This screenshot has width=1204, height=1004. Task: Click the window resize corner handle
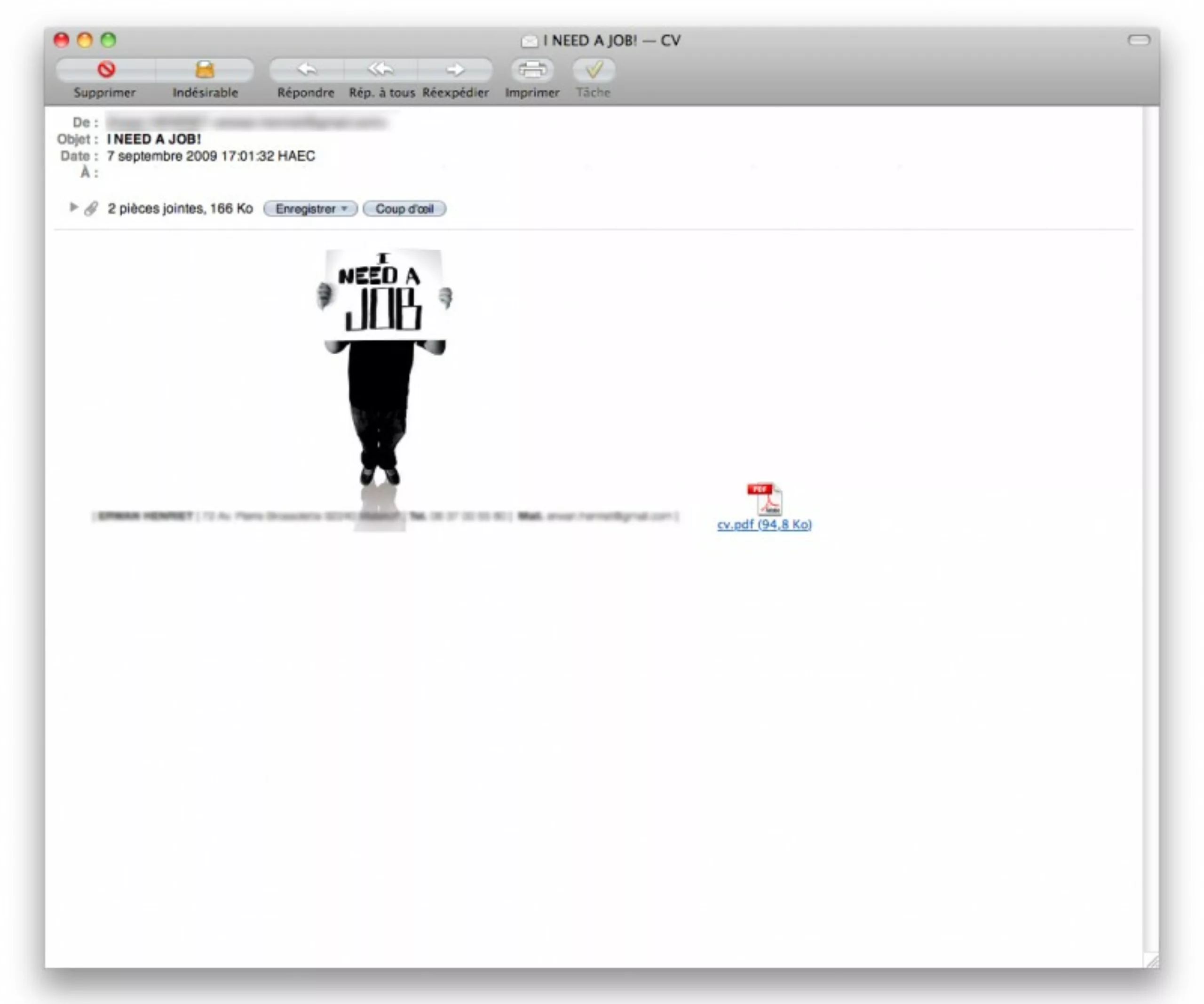pyautogui.click(x=1151, y=961)
